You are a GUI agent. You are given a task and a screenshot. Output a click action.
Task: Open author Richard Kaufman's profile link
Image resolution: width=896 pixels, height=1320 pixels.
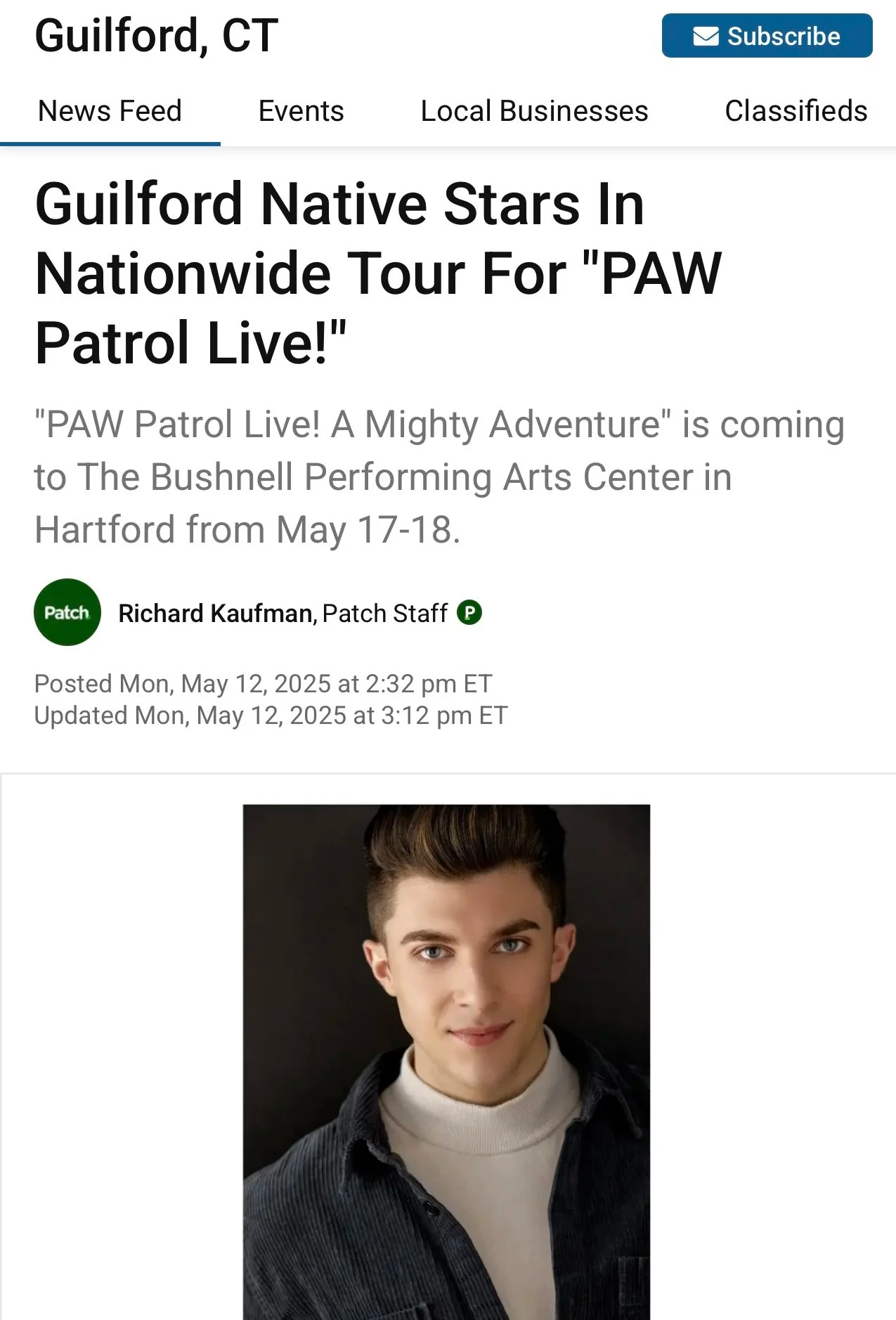click(215, 613)
